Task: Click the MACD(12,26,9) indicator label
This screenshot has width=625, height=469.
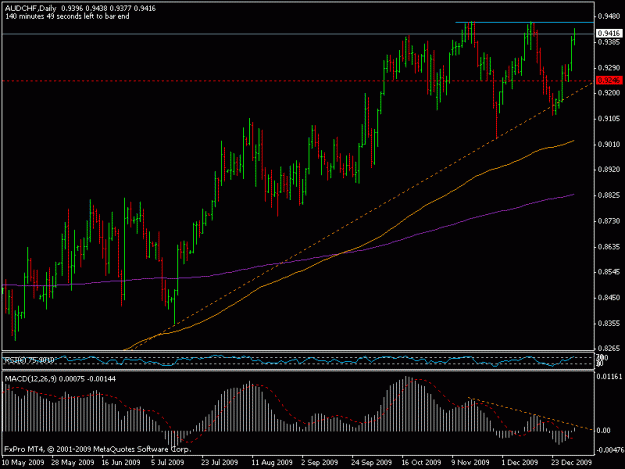Action: click(x=60, y=379)
